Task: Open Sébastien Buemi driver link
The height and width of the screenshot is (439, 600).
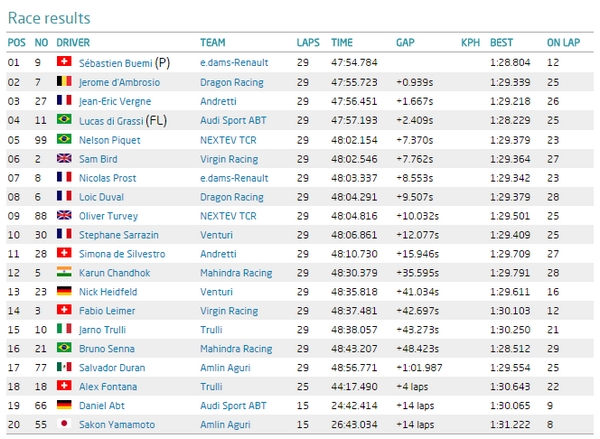Action: [116, 63]
